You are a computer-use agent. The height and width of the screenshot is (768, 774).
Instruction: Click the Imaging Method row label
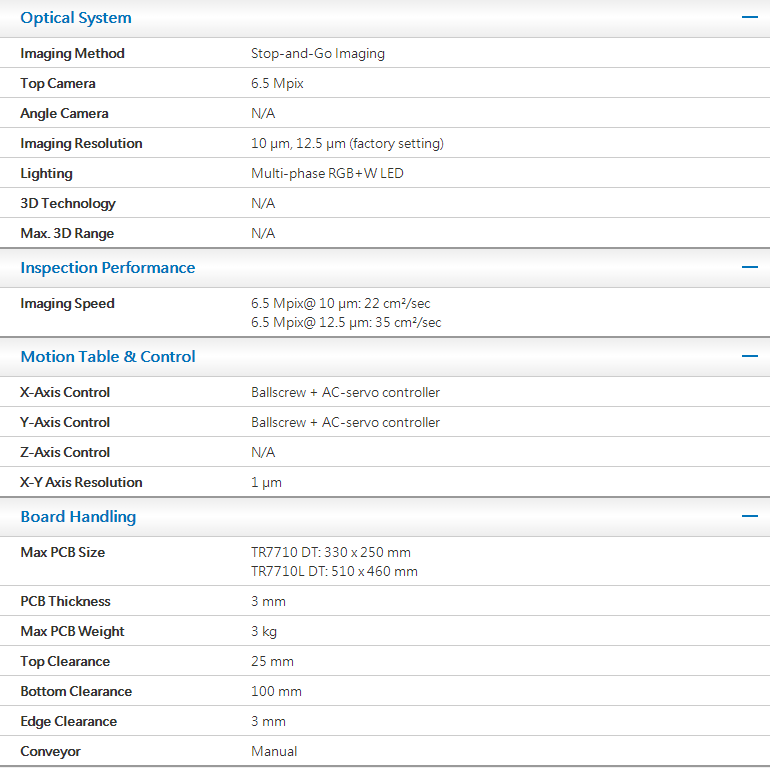pyautogui.click(x=73, y=53)
